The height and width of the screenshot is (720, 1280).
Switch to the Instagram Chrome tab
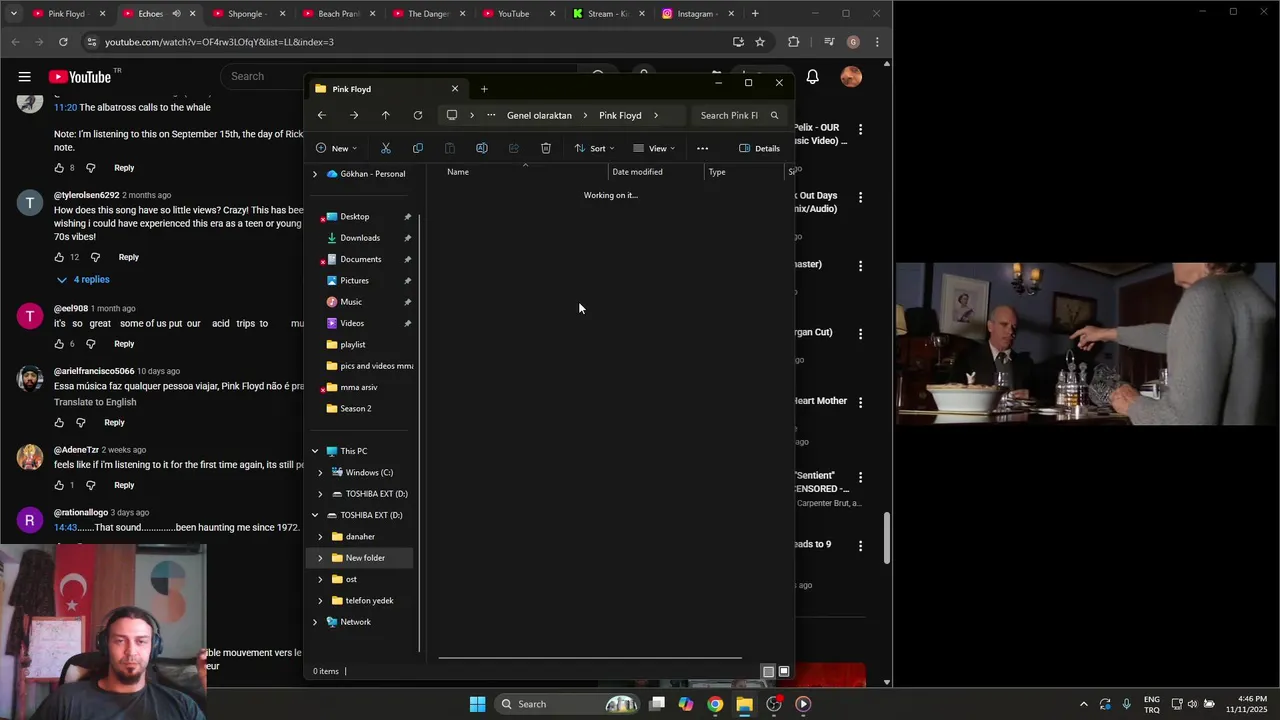point(697,14)
